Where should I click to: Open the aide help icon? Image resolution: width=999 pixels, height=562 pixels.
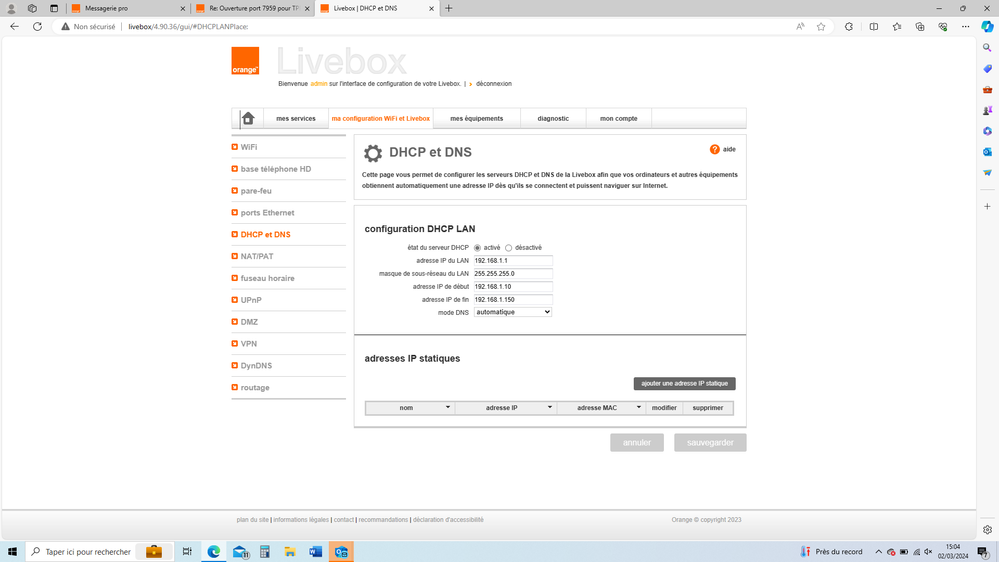coord(715,149)
